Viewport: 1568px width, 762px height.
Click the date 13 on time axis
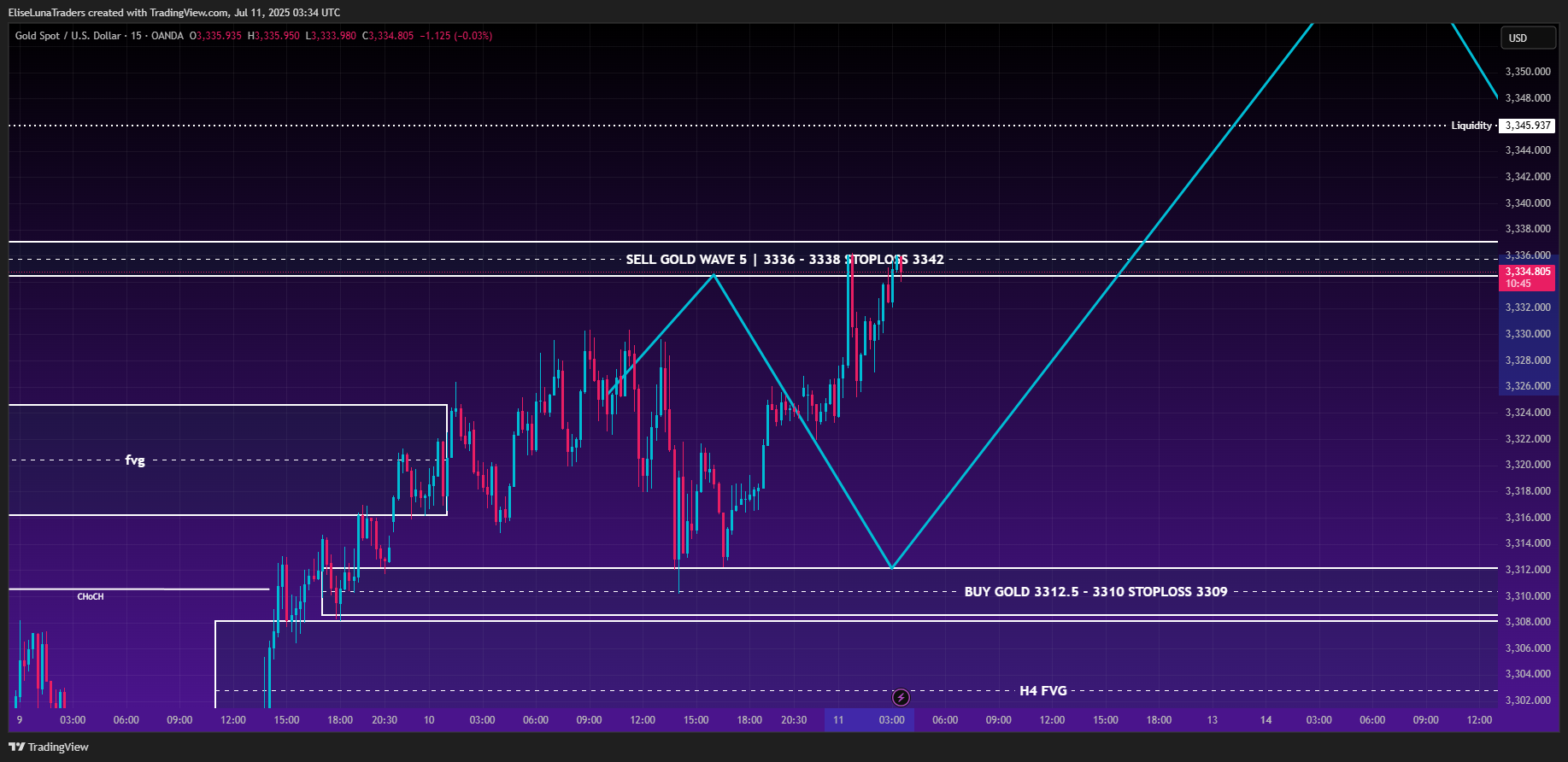1212,720
